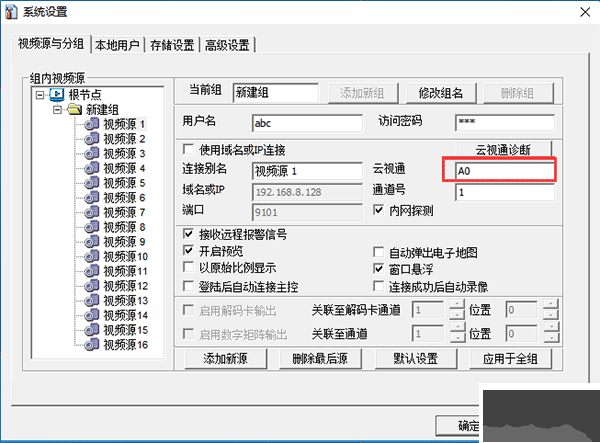The height and width of the screenshot is (443, 600).
Task: Select the 视频源与分组 tab
Action: [x=51, y=44]
